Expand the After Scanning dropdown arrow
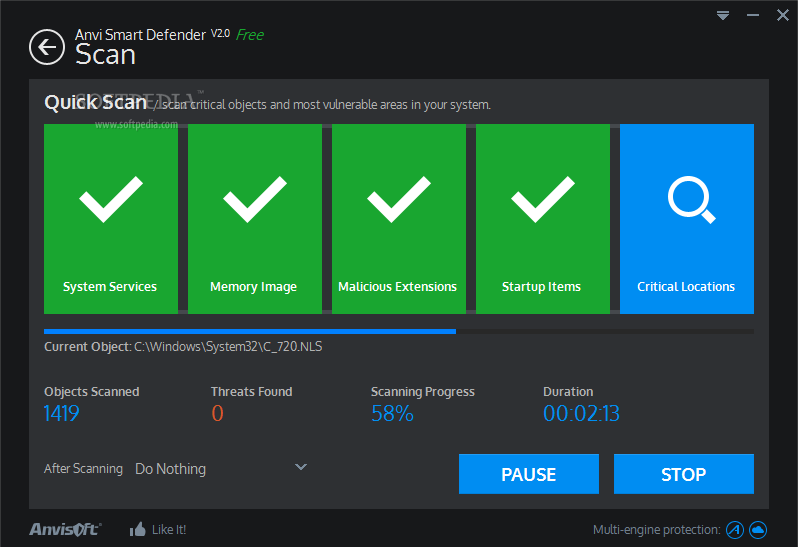This screenshot has height=547, width=798. pos(301,467)
